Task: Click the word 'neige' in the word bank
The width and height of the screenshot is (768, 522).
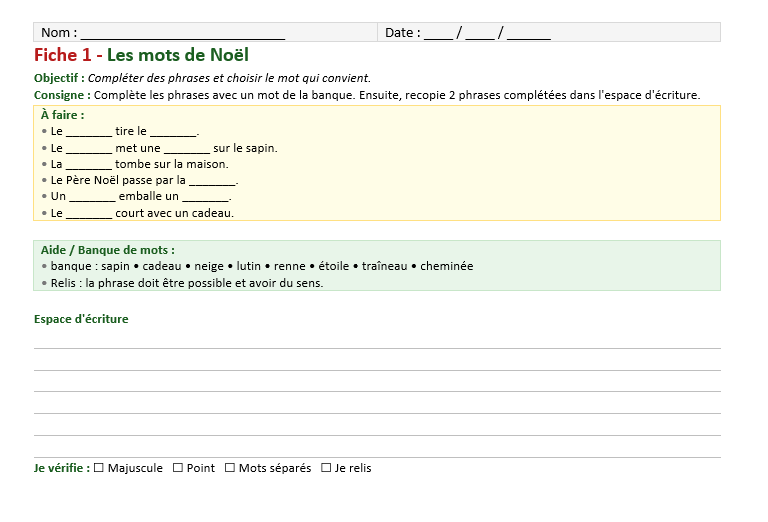Action: pyautogui.click(x=210, y=267)
